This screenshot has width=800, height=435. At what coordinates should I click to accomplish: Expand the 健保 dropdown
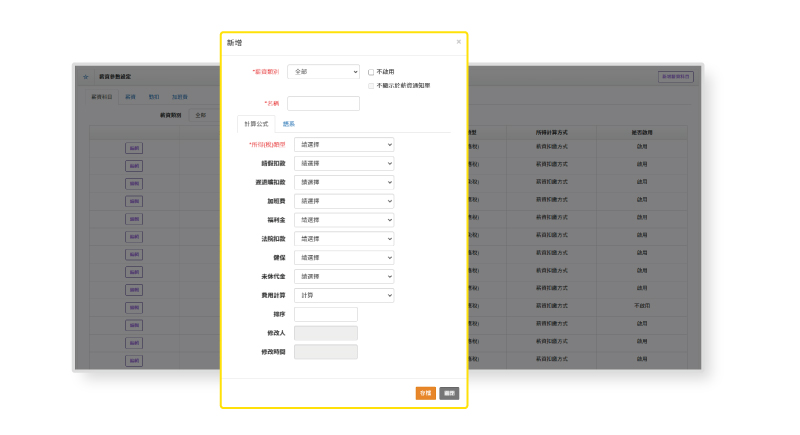[x=344, y=257]
